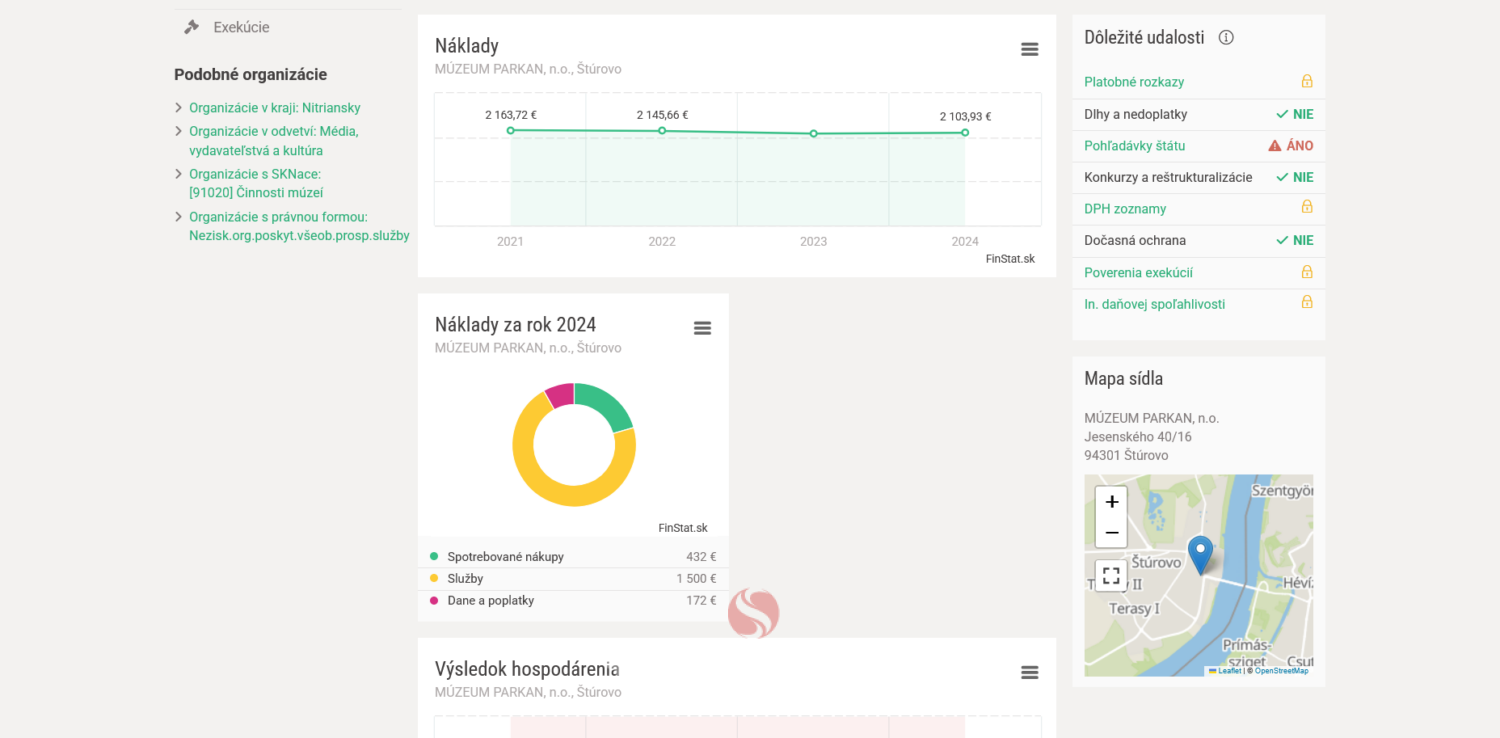This screenshot has height=738, width=1500.
Task: Click lock icon beside Poverenia exekúcií
Action: 1306,272
